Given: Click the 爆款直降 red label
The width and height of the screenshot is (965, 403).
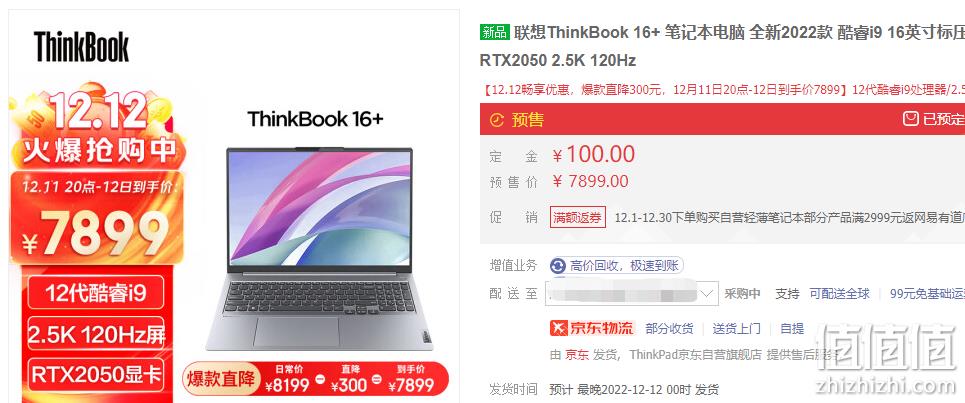Looking at the screenshot, I should point(221,378).
